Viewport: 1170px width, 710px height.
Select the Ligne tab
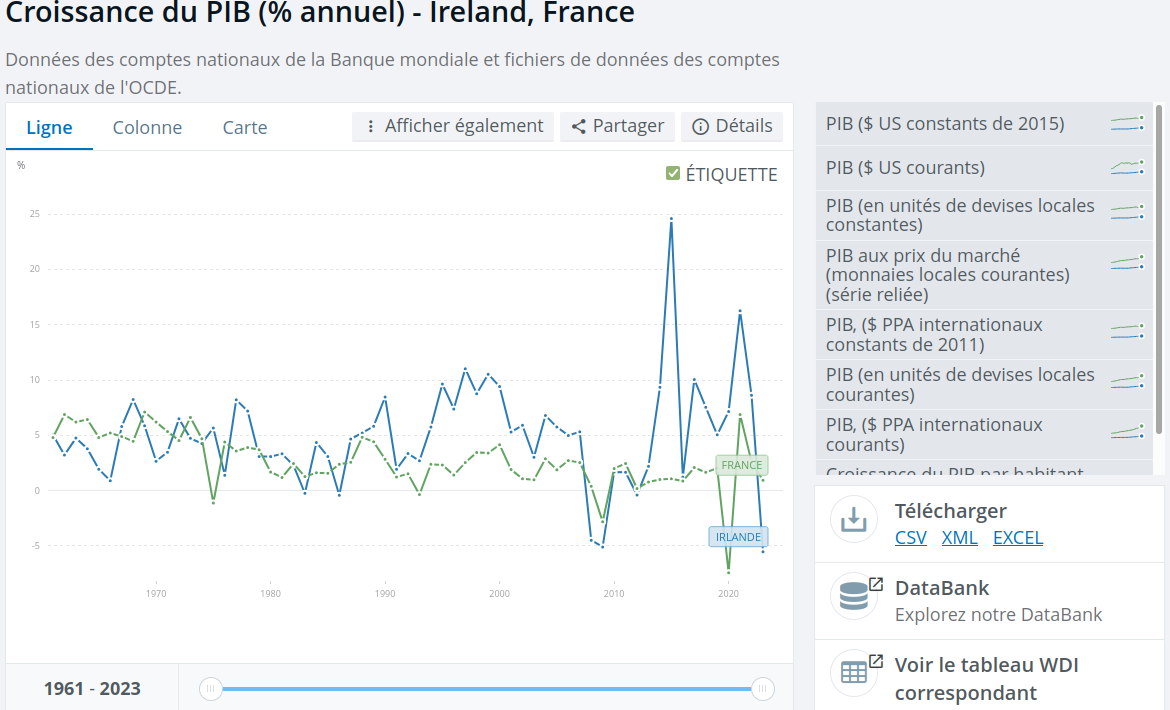(49, 128)
